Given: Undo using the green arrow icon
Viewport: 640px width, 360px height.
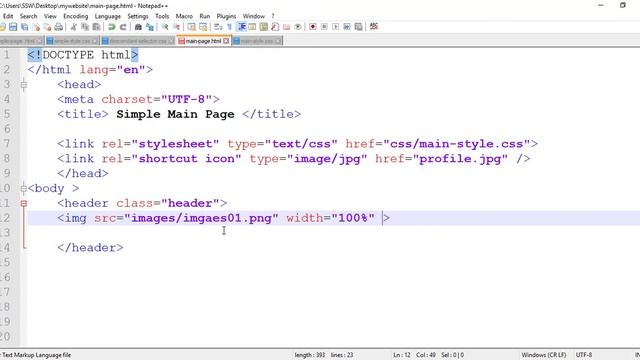Looking at the screenshot, I should tap(111, 27).
